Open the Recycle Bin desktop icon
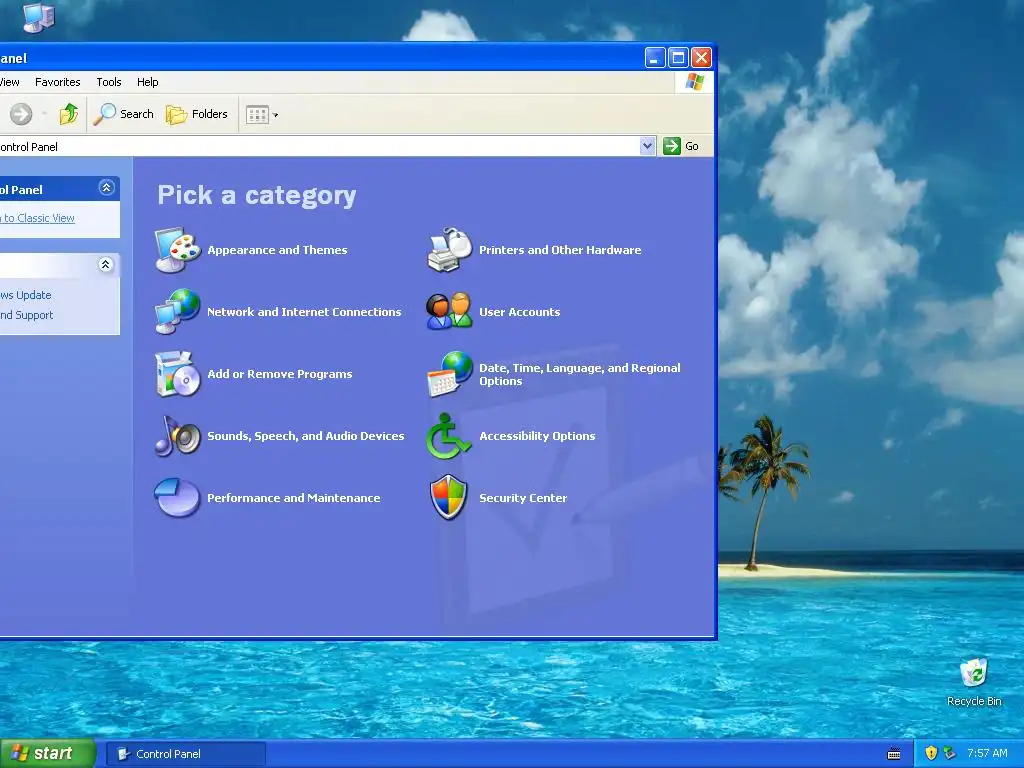Viewport: 1024px width, 768px height. tap(974, 683)
